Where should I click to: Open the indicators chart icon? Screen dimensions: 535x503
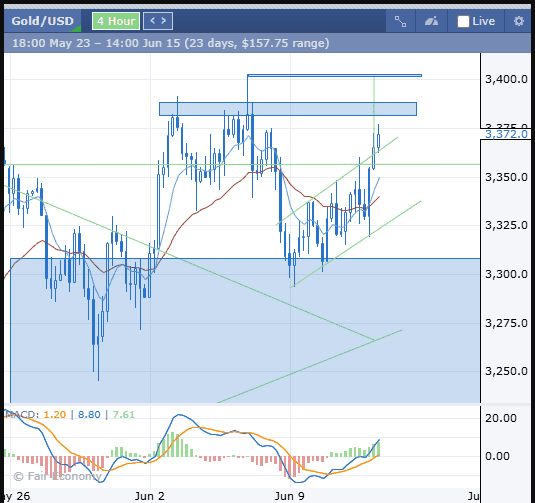pos(431,21)
